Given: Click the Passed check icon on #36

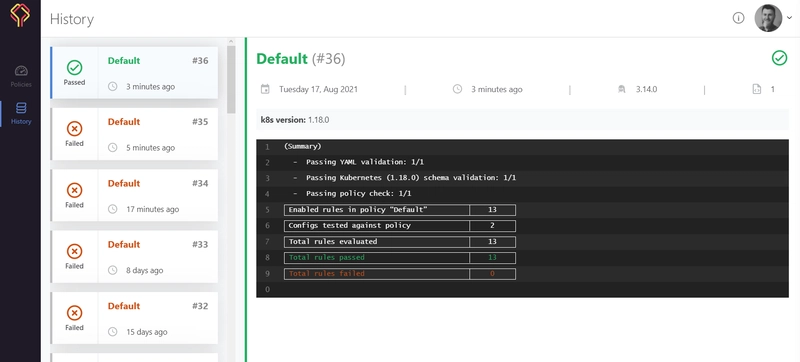Looking at the screenshot, I should [74, 67].
